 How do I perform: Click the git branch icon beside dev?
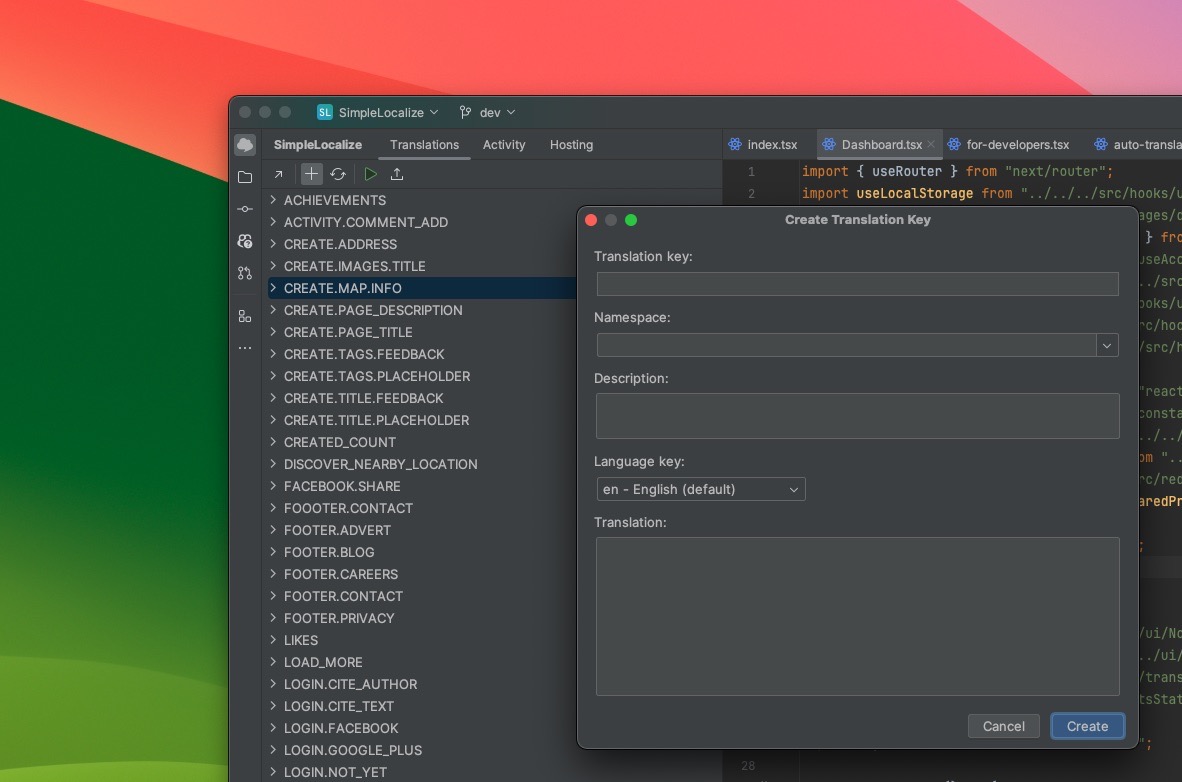click(x=466, y=112)
